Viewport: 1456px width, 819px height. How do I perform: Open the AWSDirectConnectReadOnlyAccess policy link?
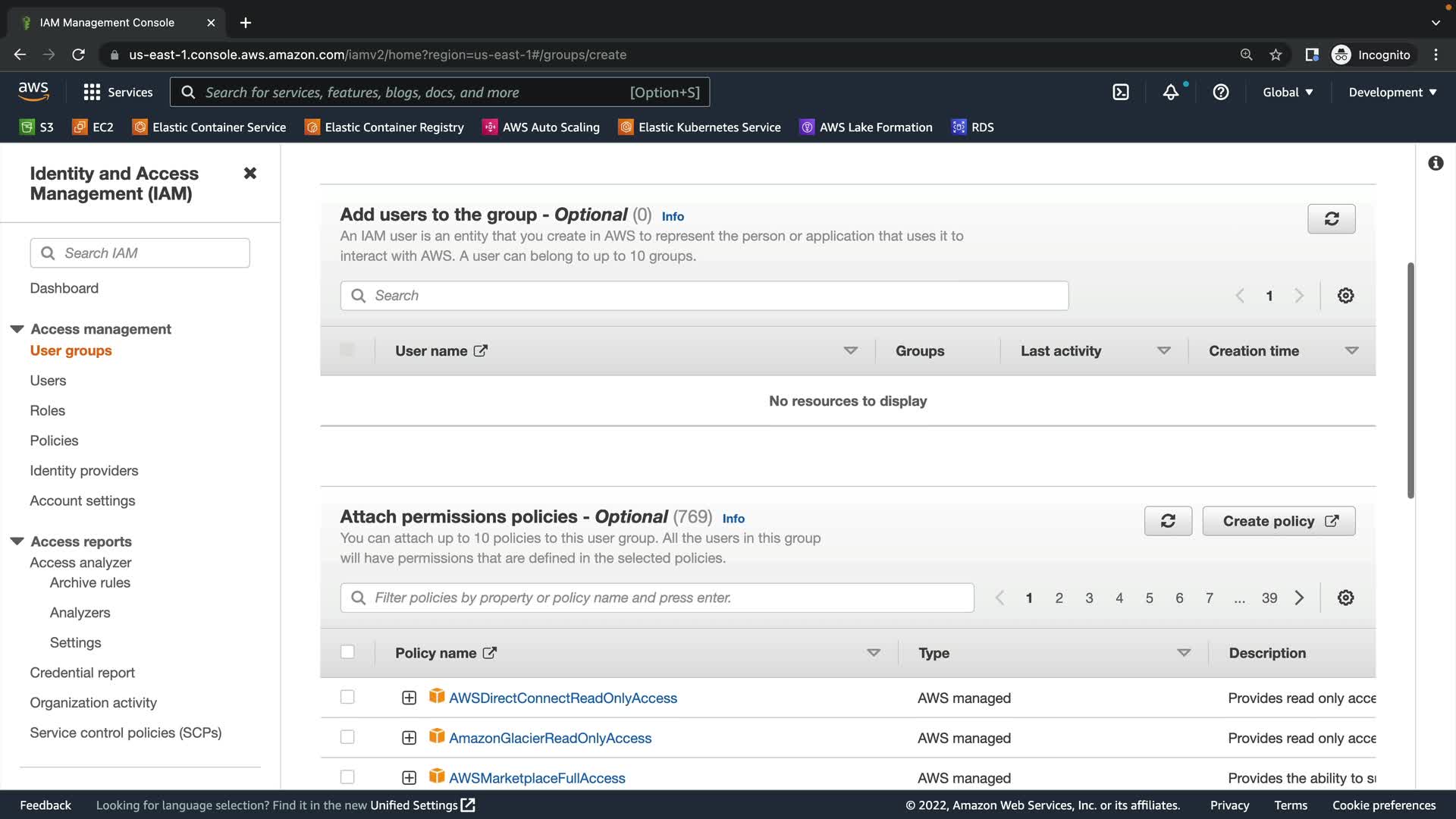[563, 698]
